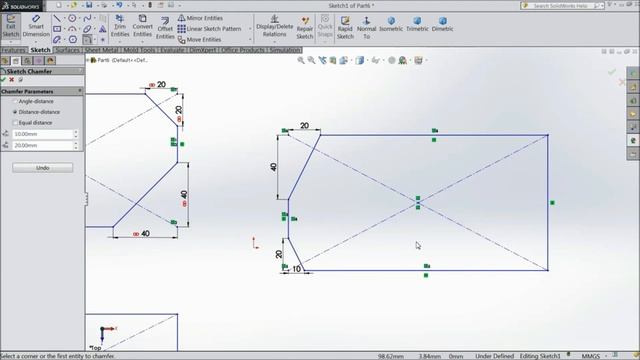This screenshot has height=360, width=640.
Task: Click Save icon in title bar
Action: (89, 5)
